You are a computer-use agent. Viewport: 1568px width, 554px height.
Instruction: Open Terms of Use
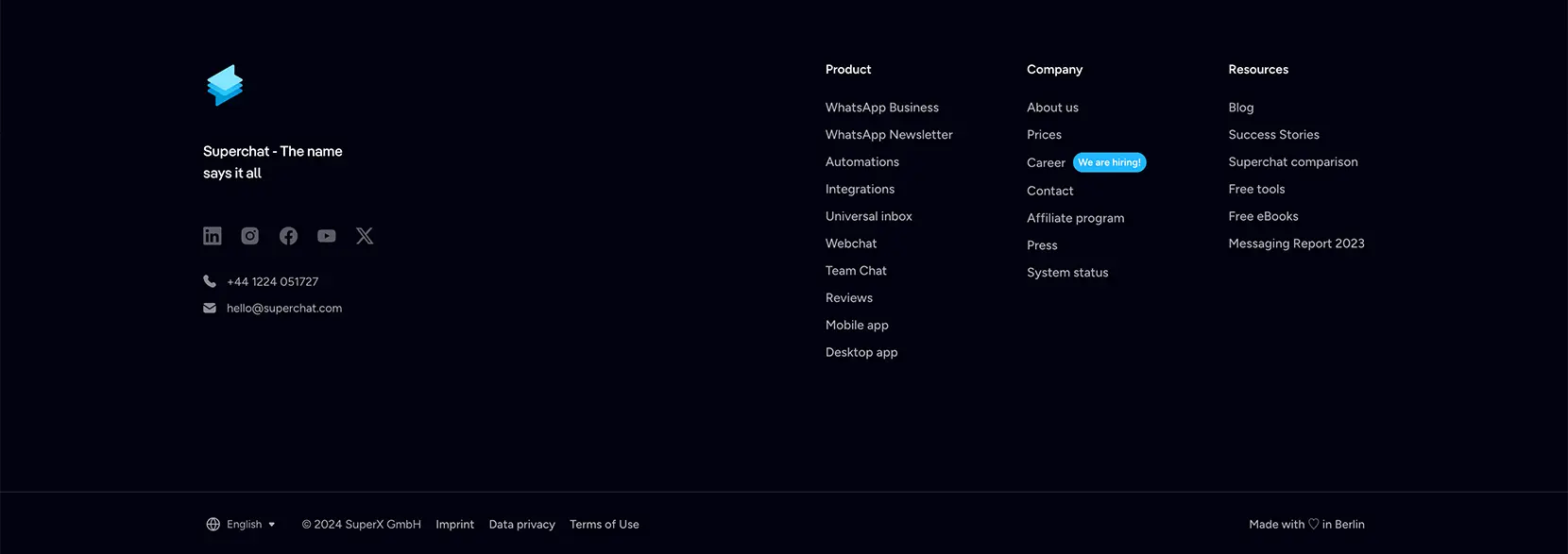click(605, 525)
